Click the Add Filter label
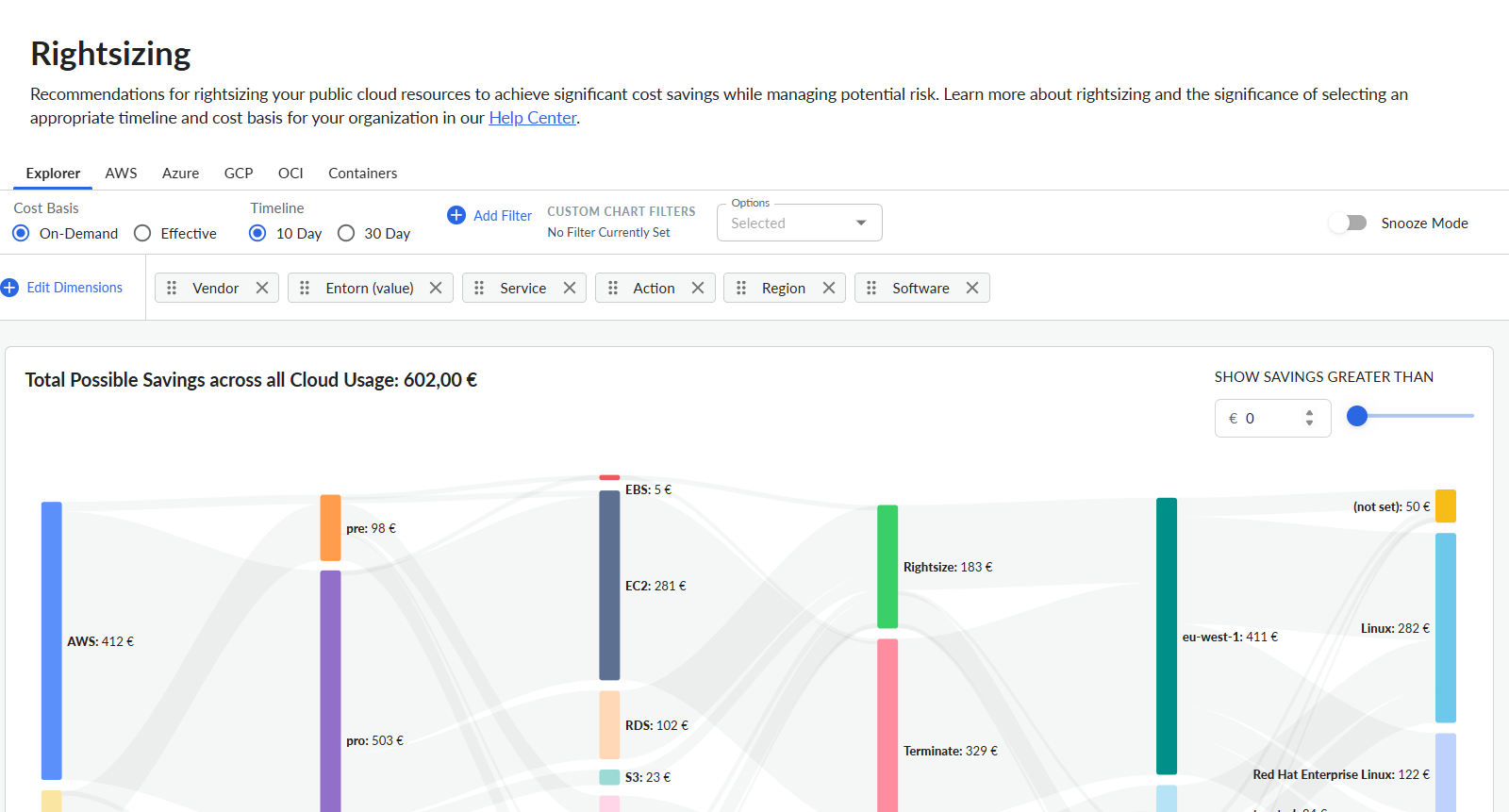Image resolution: width=1509 pixels, height=812 pixels. (x=503, y=216)
